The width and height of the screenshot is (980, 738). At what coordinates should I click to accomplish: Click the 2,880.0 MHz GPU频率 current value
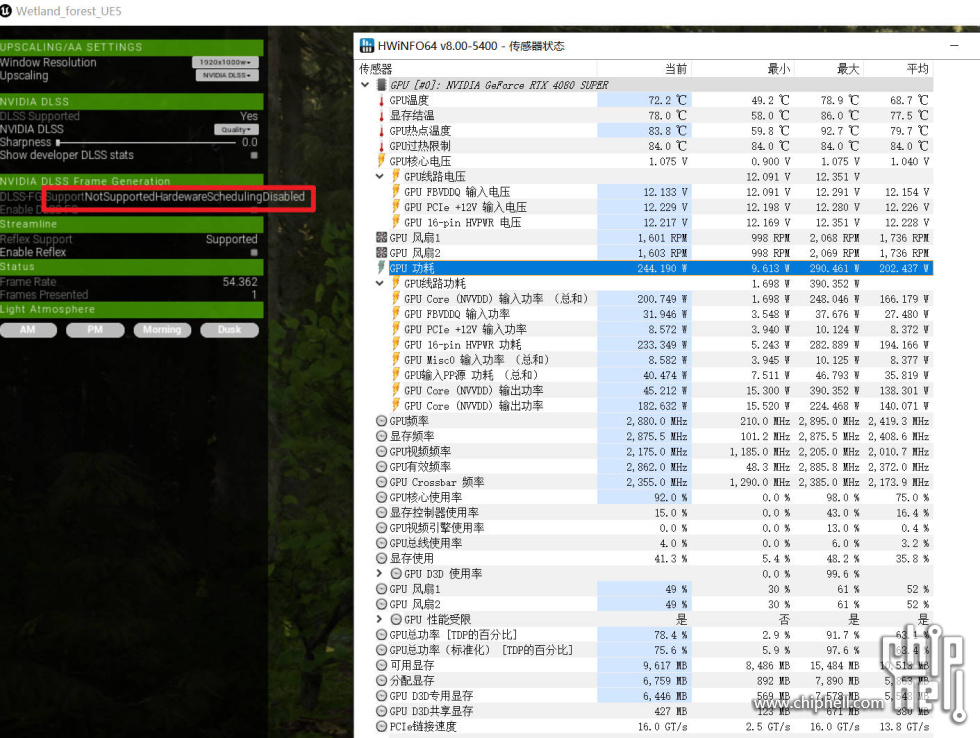coord(656,421)
